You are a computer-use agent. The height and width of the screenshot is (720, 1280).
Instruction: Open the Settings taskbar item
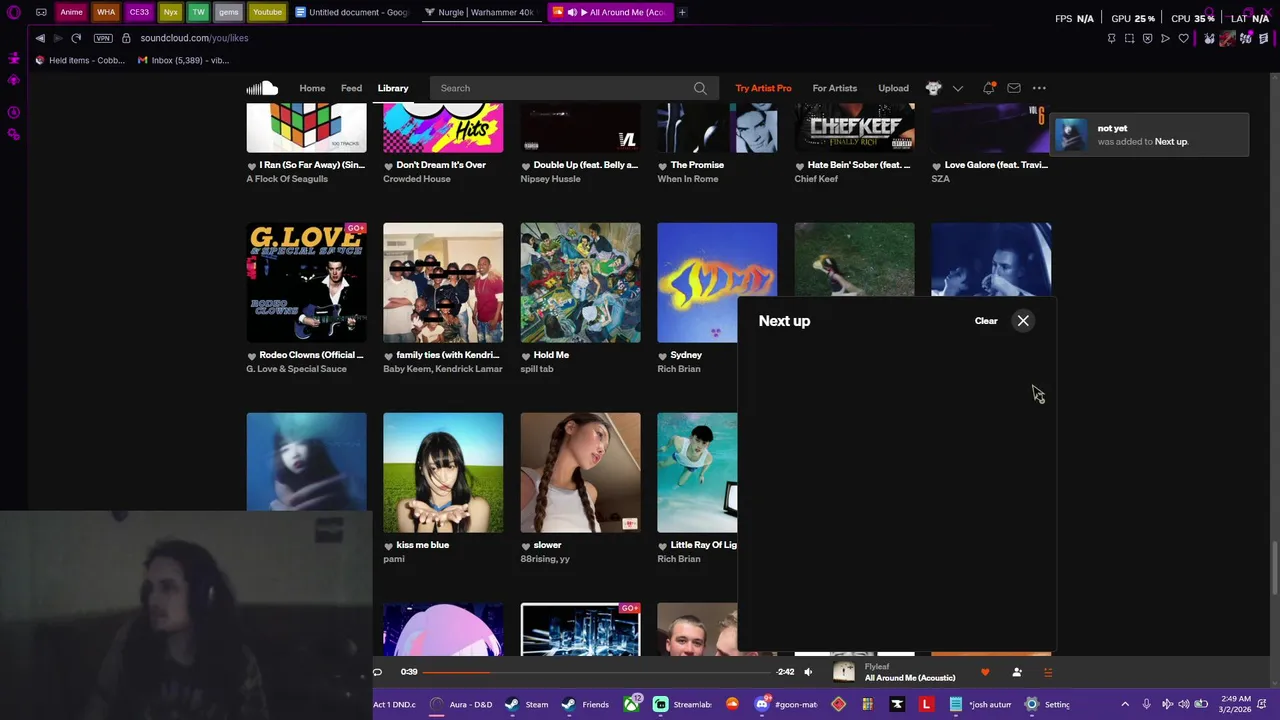pos(1048,704)
